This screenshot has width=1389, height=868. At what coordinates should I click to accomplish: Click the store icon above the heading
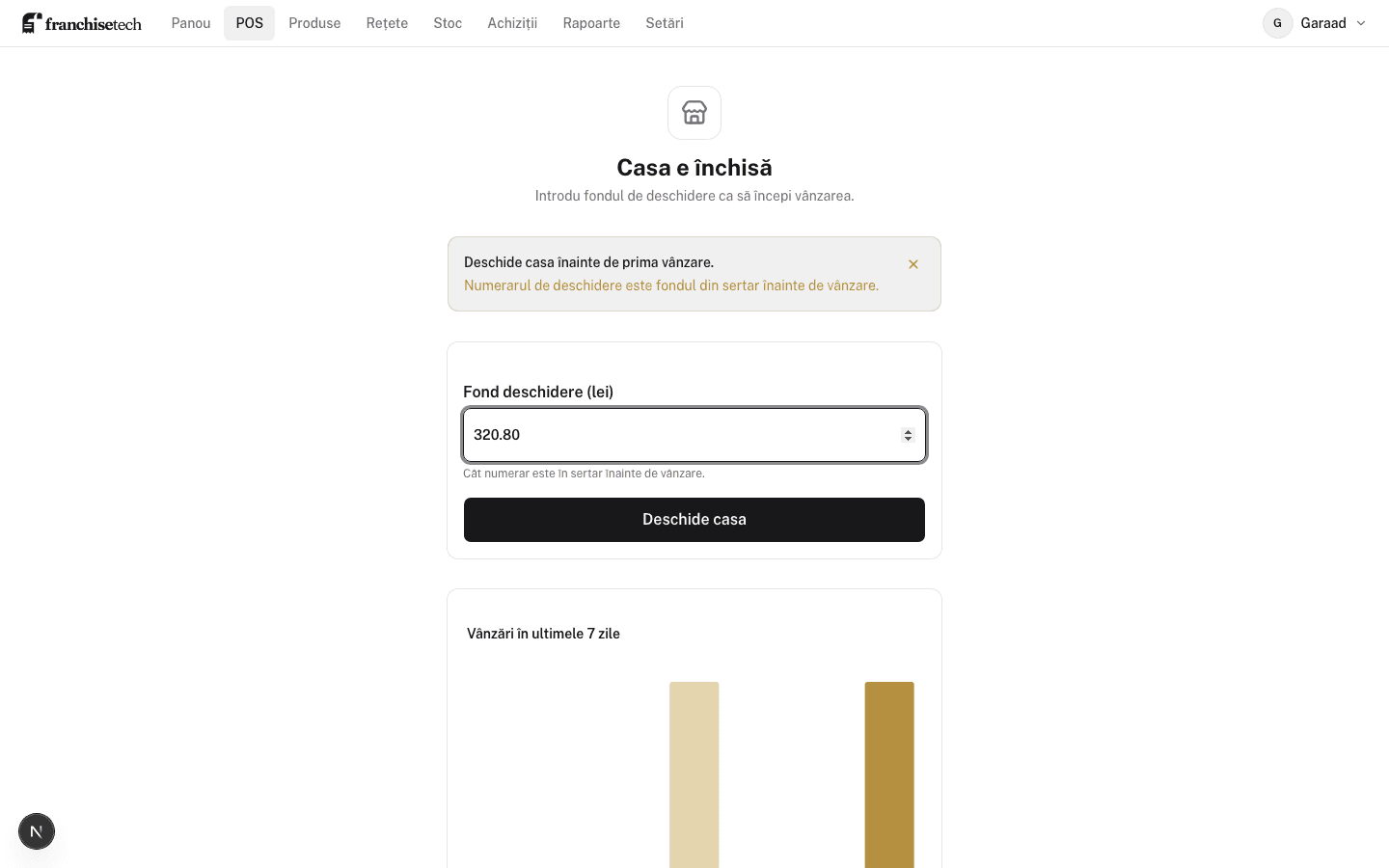[x=694, y=113]
